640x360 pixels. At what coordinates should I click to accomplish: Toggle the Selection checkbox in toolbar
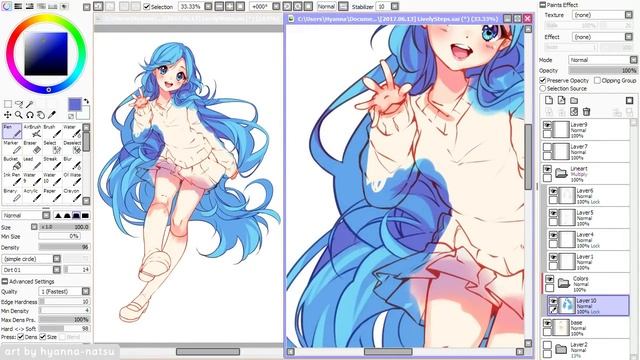[147, 7]
